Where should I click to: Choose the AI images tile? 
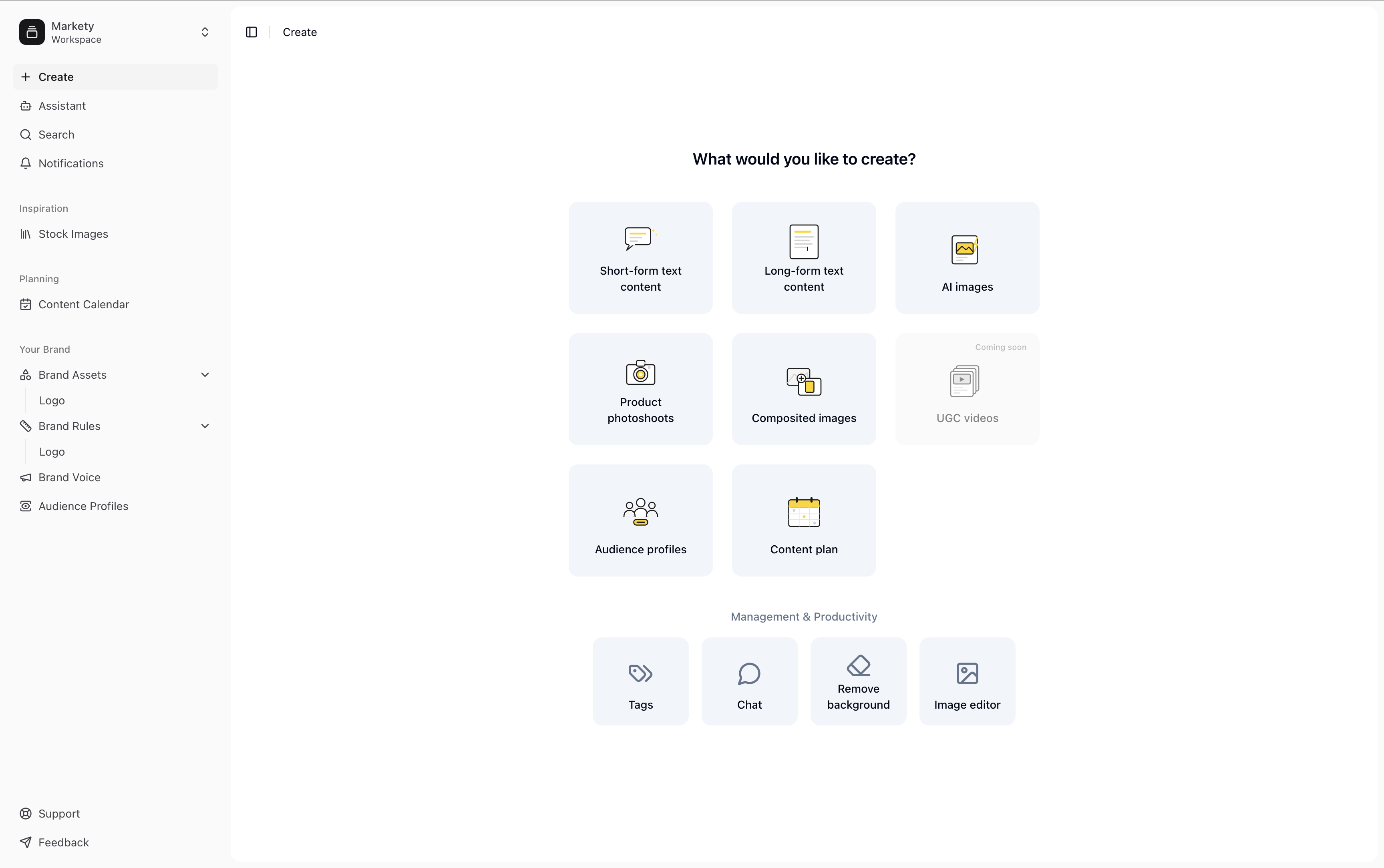point(967,258)
